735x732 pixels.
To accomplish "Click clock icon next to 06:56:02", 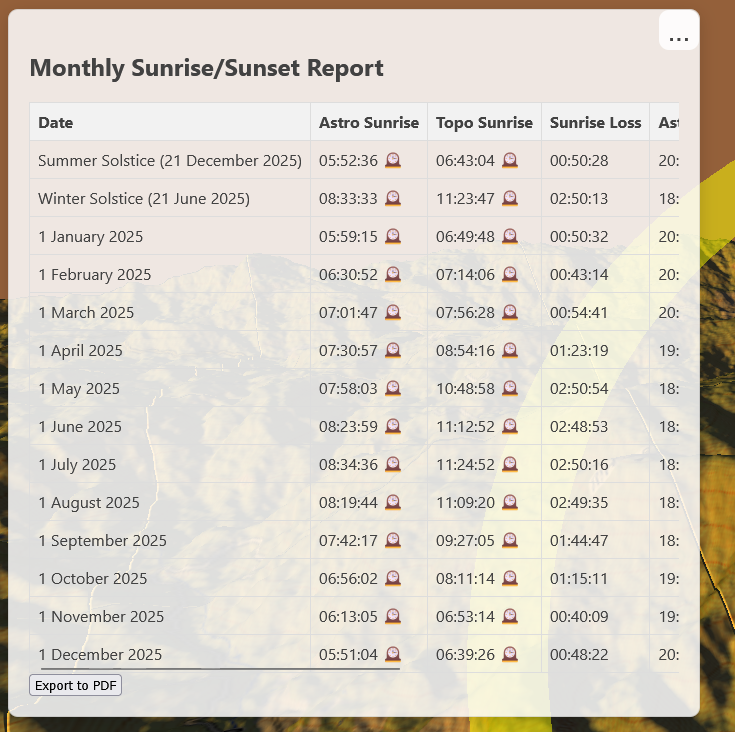I will click(393, 578).
